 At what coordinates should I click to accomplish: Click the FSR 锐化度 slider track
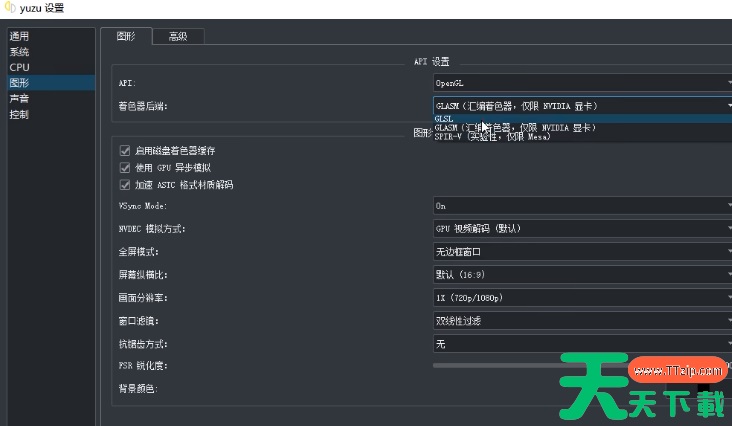(530, 366)
